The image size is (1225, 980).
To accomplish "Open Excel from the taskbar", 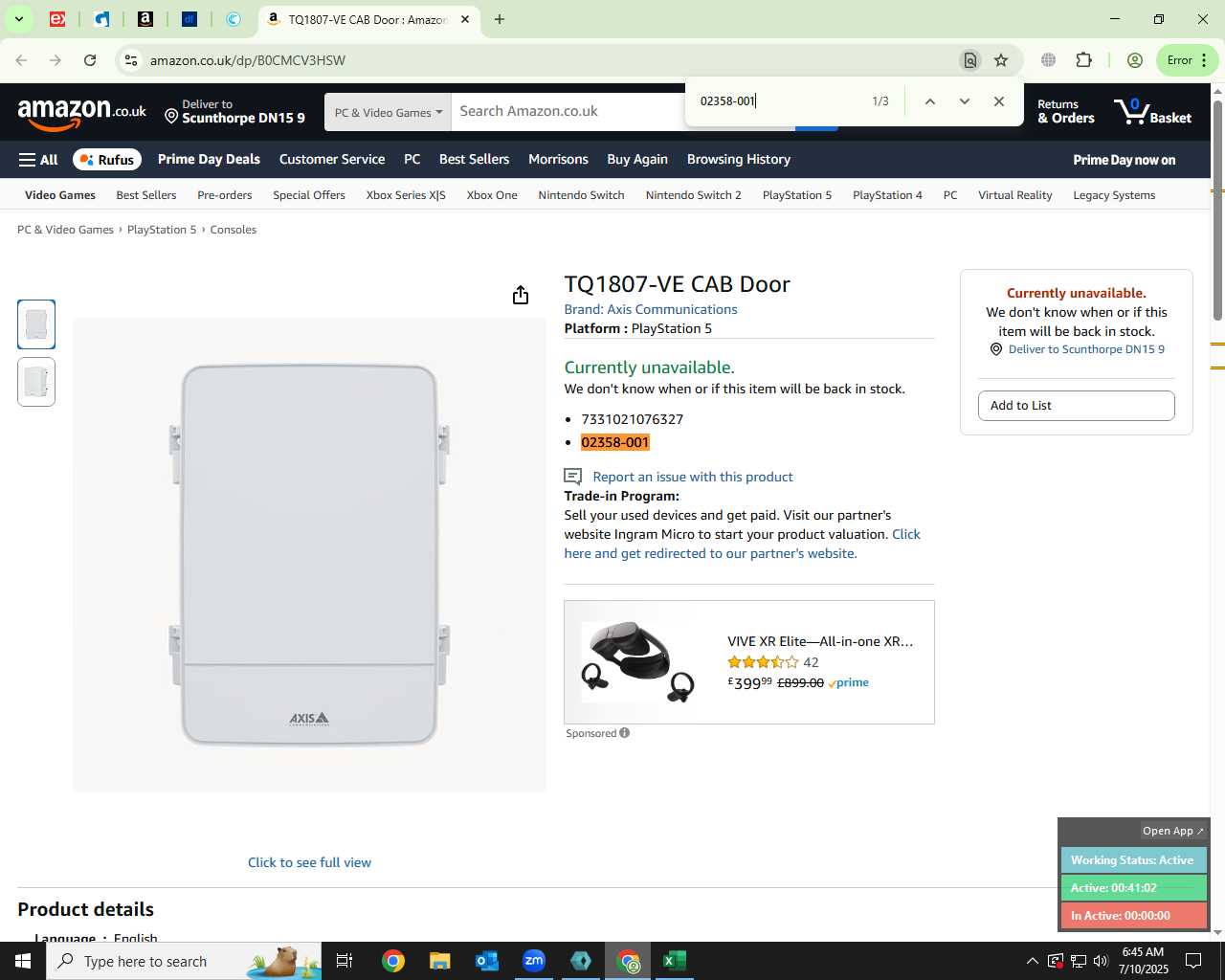I will 675,961.
